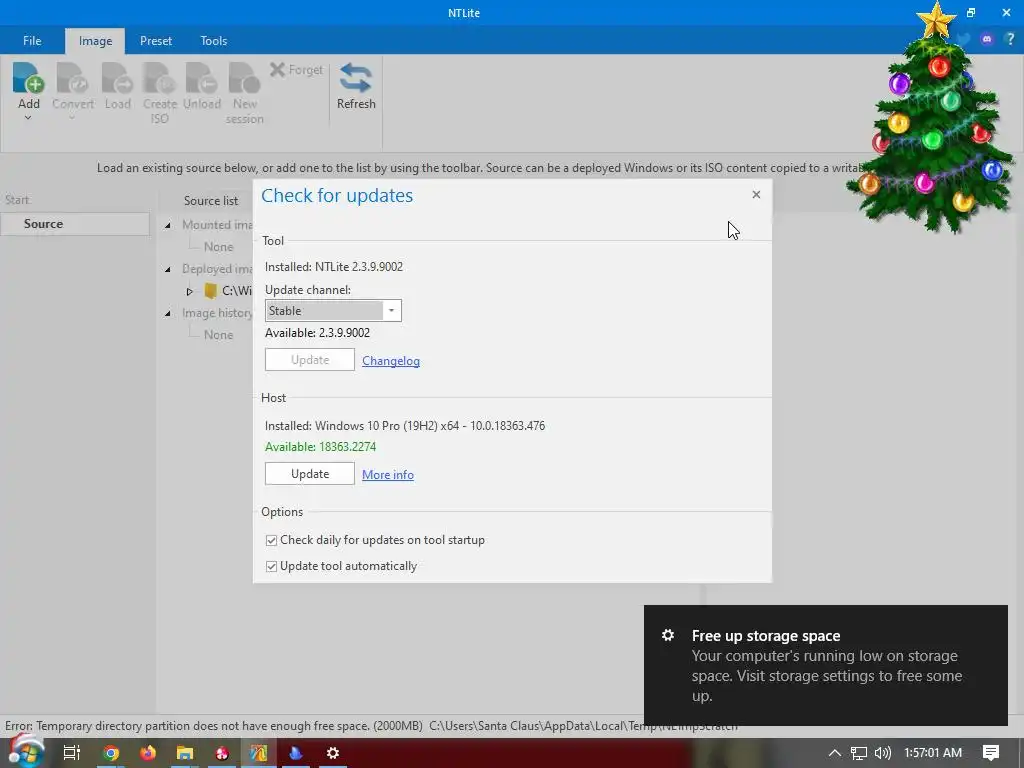The width and height of the screenshot is (1024, 768).
Task: Click the Source list column header
Action: click(x=210, y=200)
